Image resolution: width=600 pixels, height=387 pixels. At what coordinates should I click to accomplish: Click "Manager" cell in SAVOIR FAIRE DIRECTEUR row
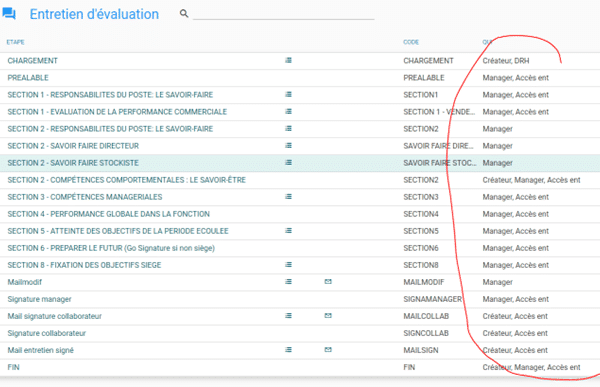pos(497,146)
